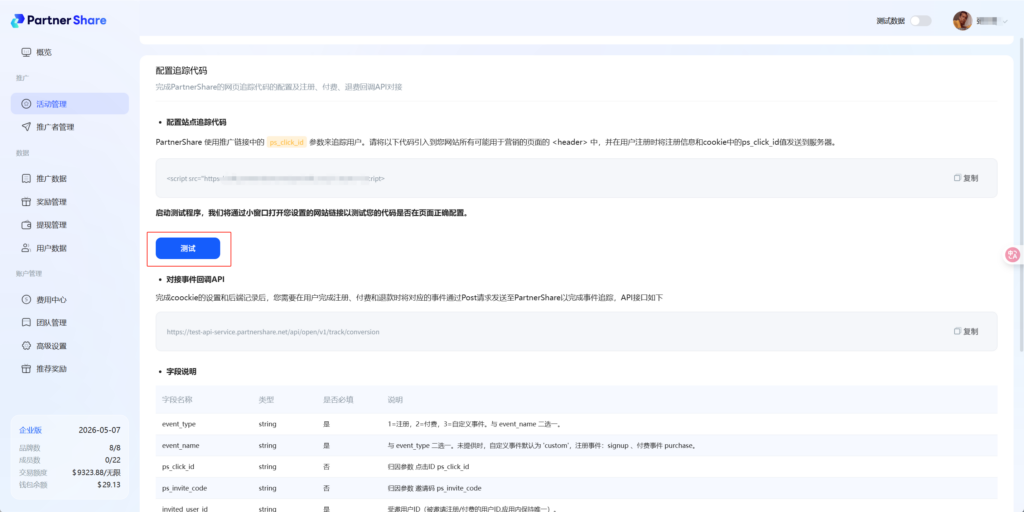Select 推荐奖励 in the sidebar
Viewport: 1024px width, 512px height.
click(x=51, y=369)
